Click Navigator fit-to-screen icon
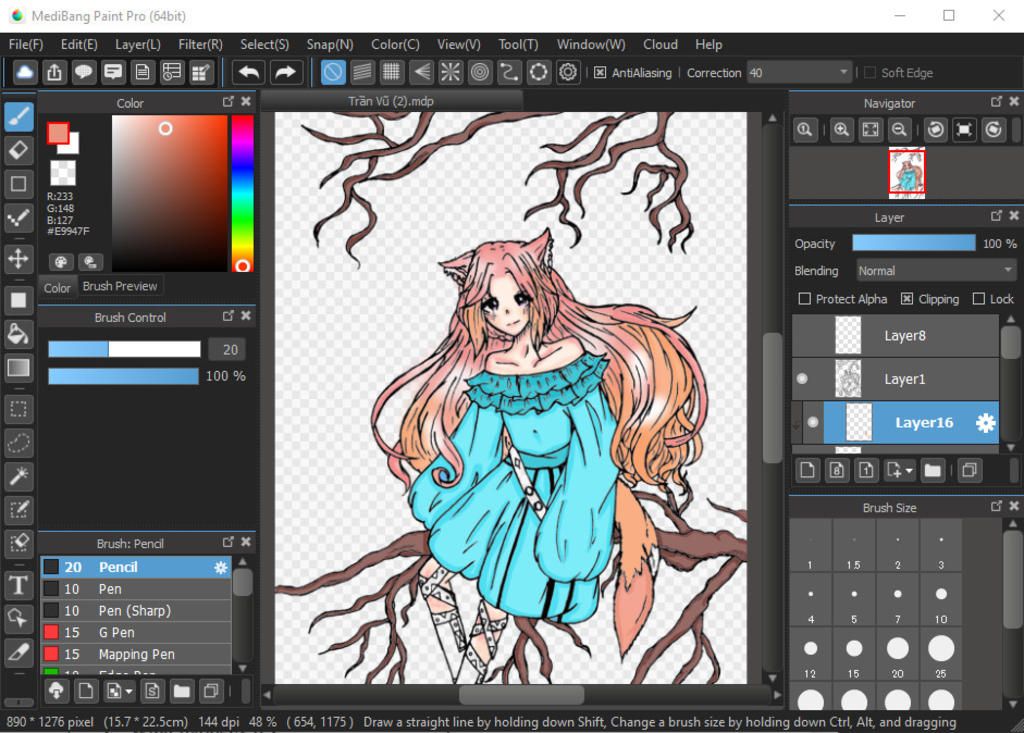The width and height of the screenshot is (1024, 733). click(871, 129)
